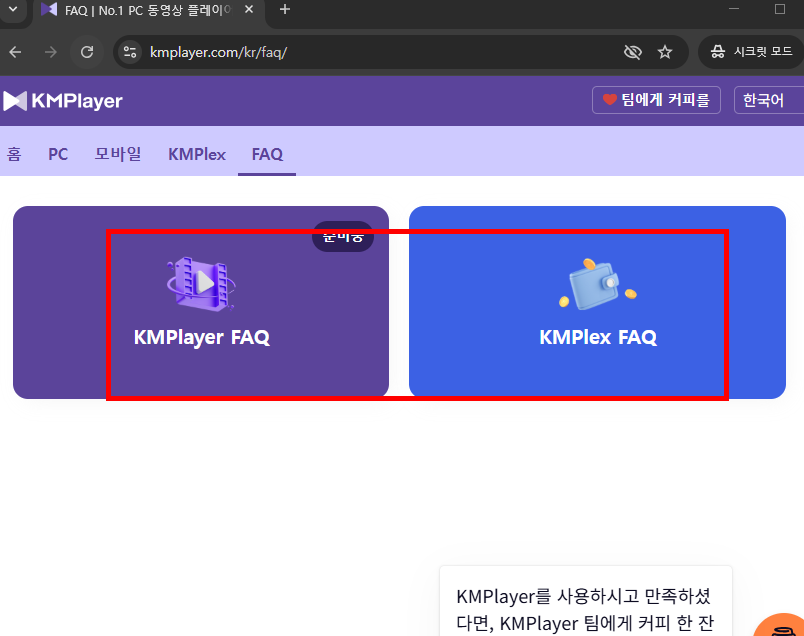
Task: Select the FAQ browser tab
Action: (x=149, y=10)
